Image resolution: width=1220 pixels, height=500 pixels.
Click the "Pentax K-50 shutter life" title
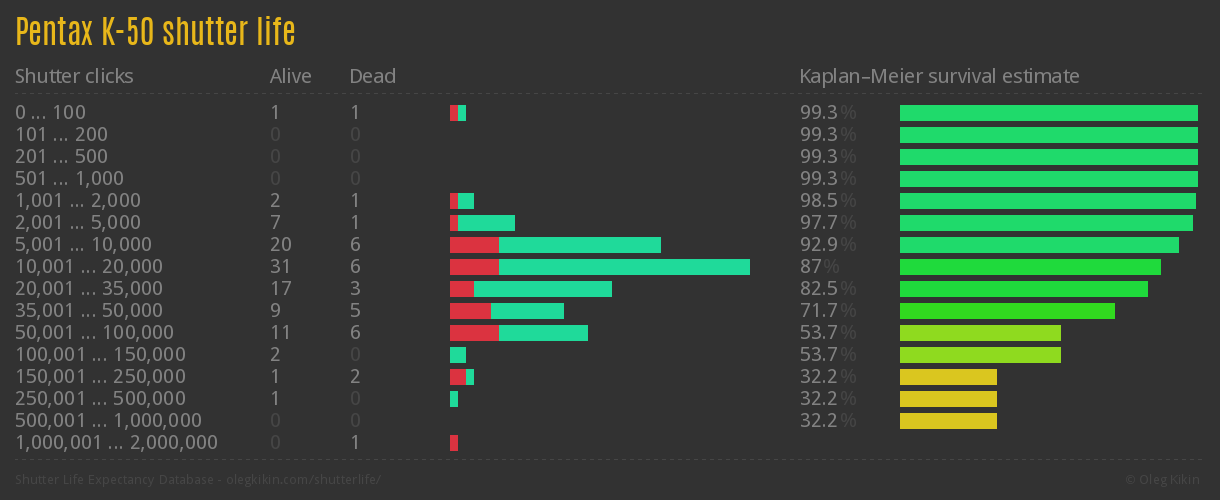point(155,33)
